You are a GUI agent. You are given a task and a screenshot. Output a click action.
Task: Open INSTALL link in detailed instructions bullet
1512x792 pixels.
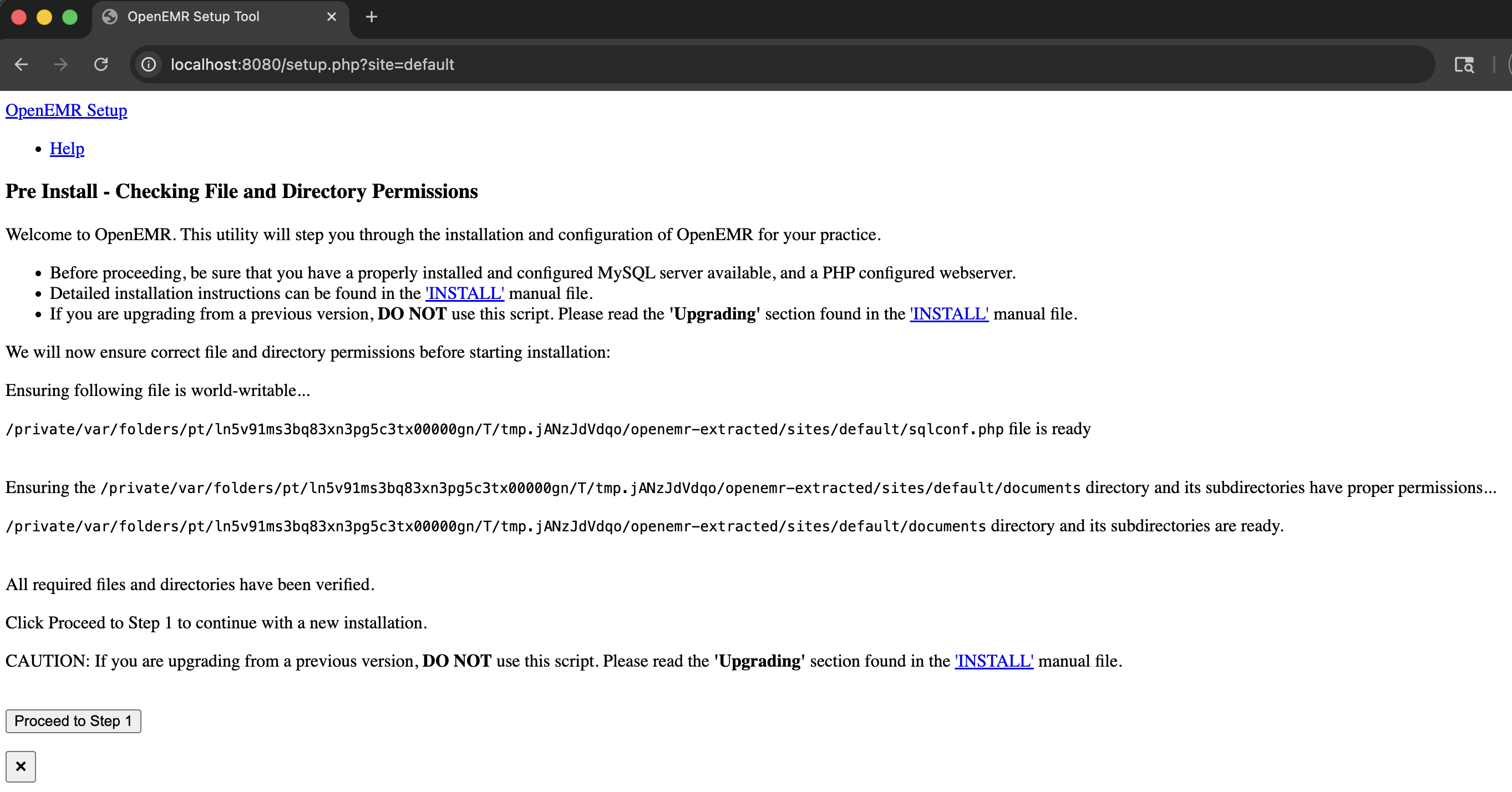[x=464, y=293]
